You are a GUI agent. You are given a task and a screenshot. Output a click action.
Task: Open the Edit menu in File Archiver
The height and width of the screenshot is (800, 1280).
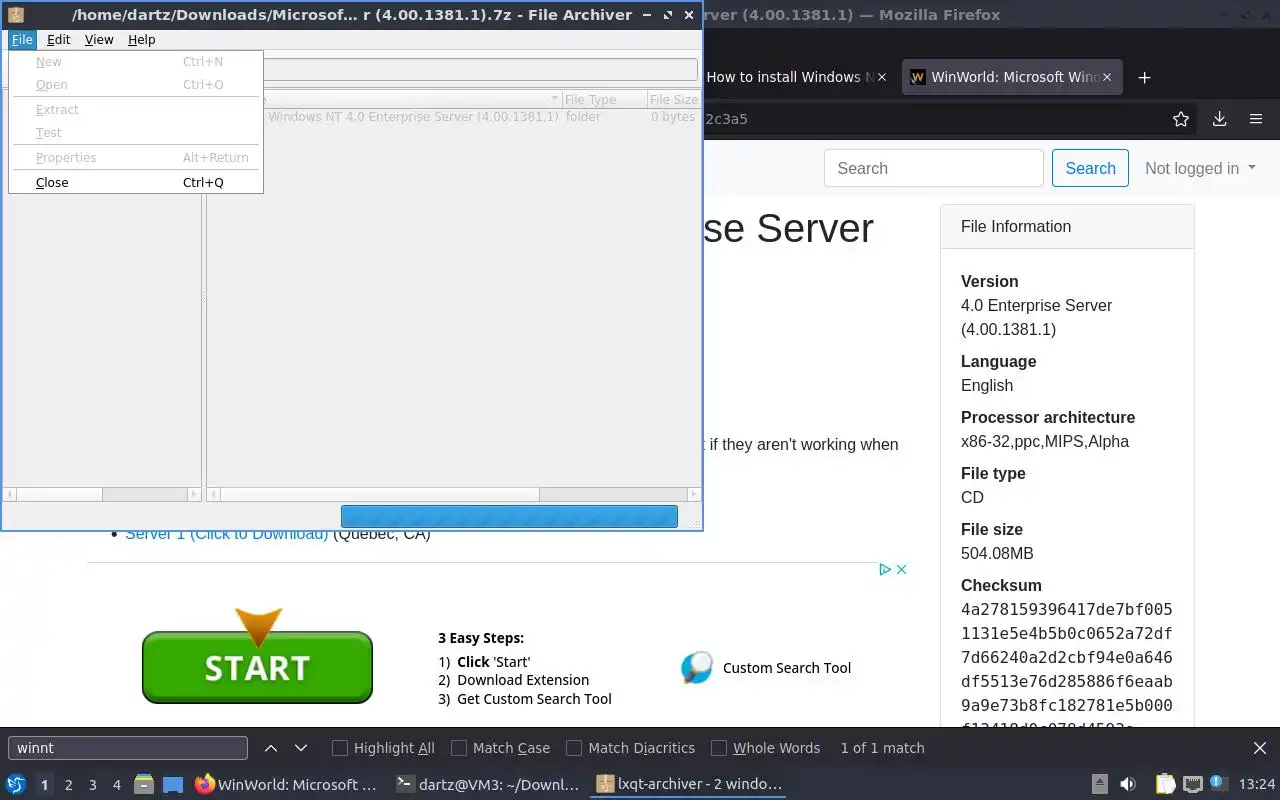pos(58,39)
